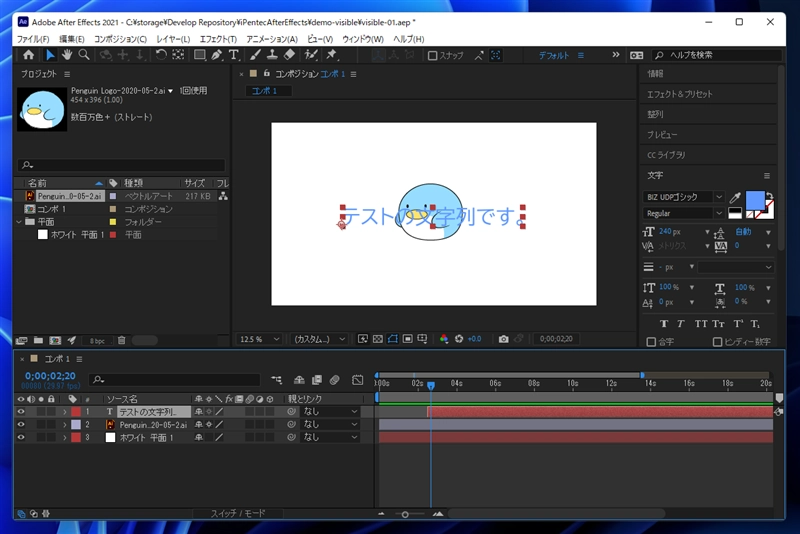Toggle mask and shape path visibility in viewer

click(x=392, y=339)
